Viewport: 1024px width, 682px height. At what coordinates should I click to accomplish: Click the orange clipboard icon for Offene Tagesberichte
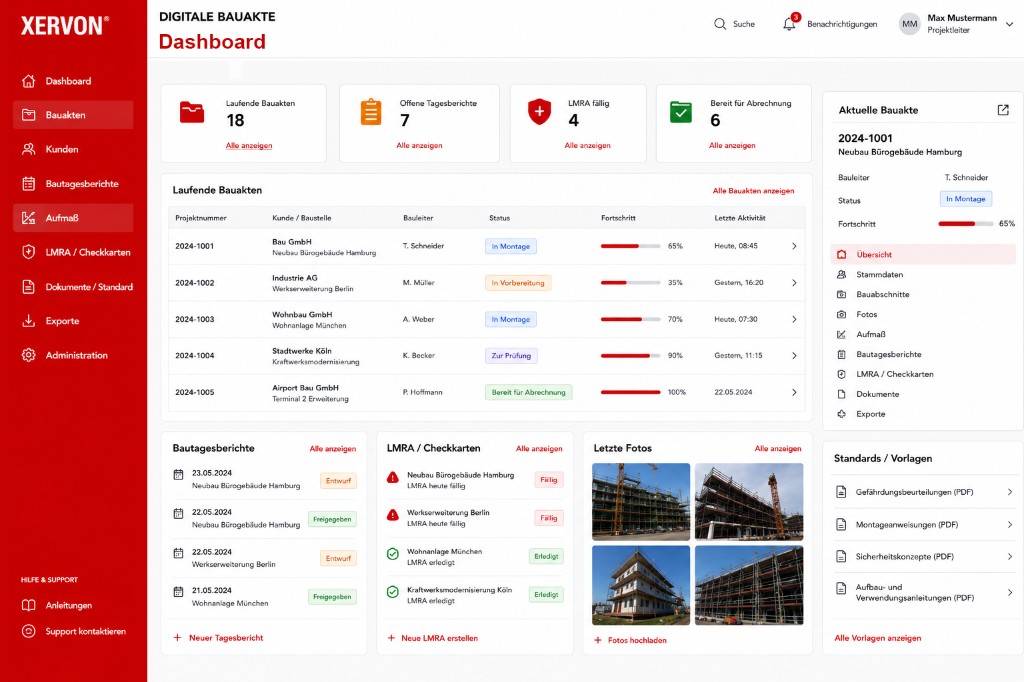[371, 112]
